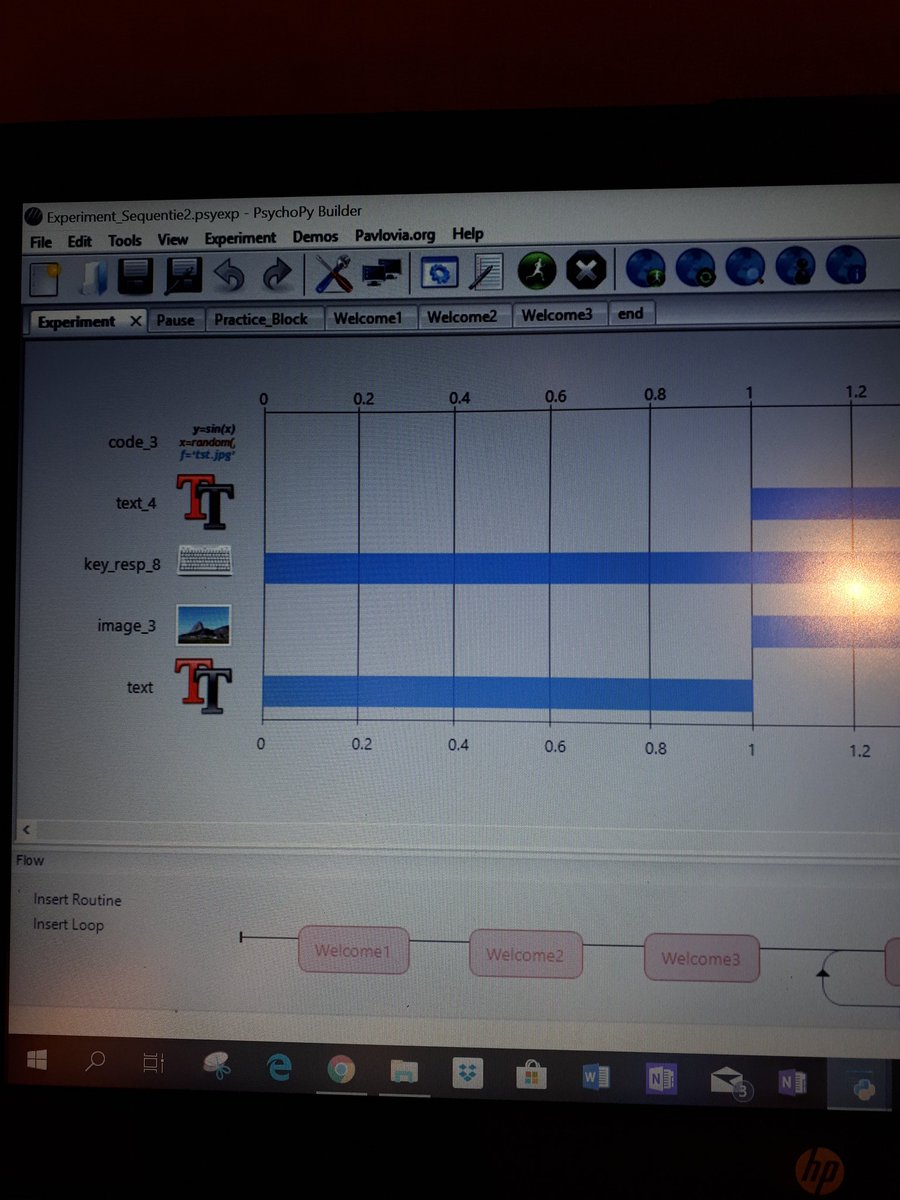Open Pavlovia user login icon
Screen dimensions: 900x1200
pos(795,267)
